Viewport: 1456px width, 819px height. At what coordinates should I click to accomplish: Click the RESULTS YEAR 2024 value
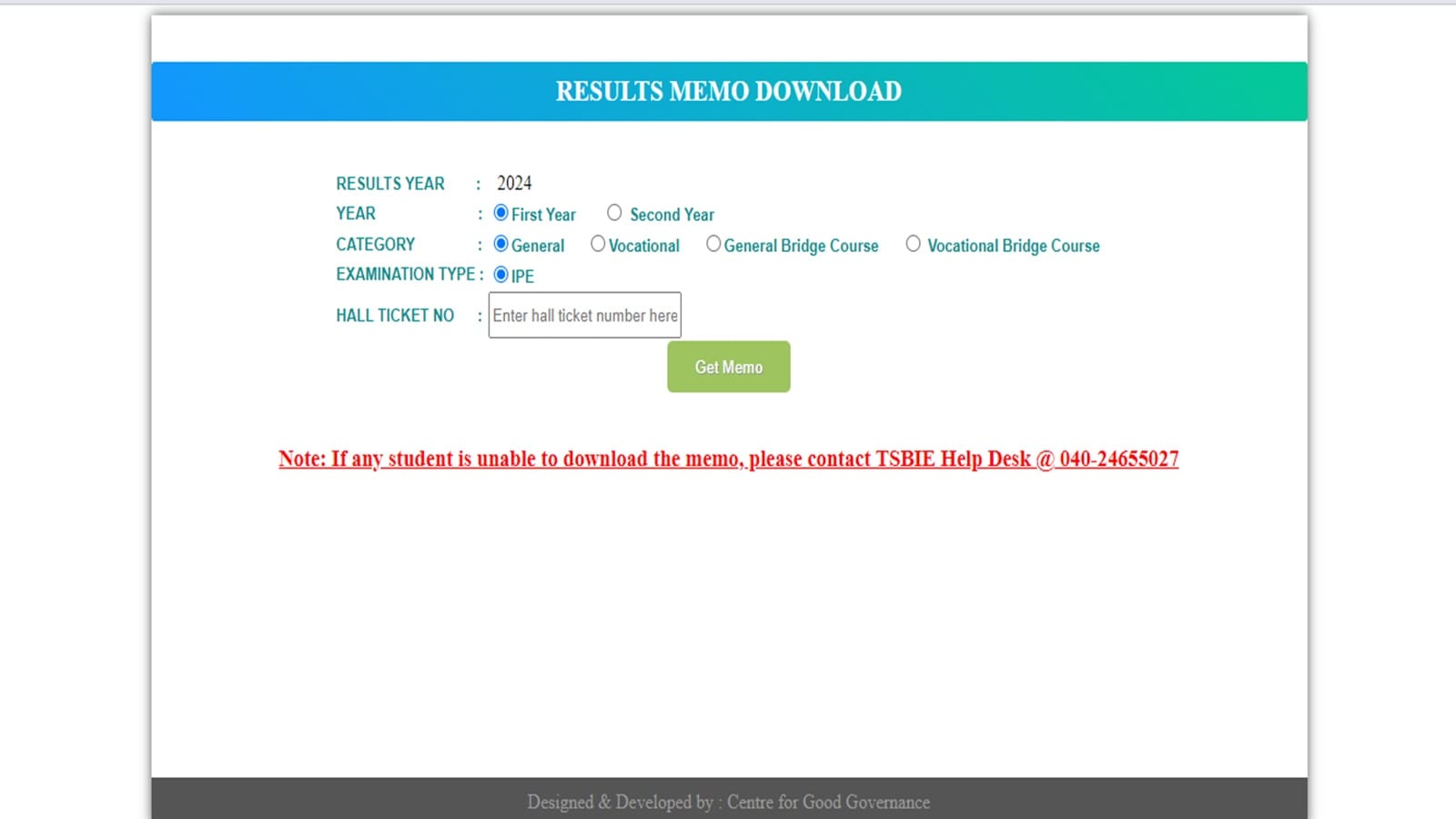tap(514, 183)
